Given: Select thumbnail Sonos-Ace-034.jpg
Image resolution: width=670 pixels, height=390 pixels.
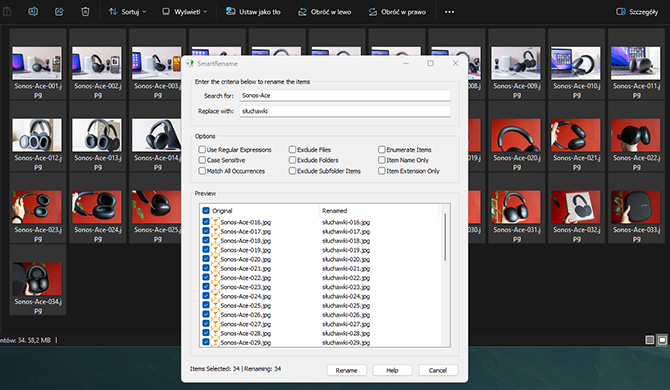Looking at the screenshot, I should [38, 279].
